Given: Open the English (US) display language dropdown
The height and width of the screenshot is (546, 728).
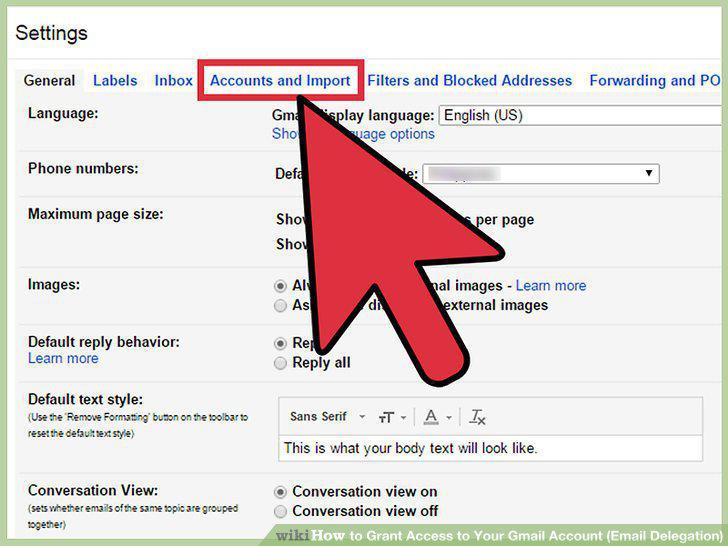Looking at the screenshot, I should coord(580,115).
